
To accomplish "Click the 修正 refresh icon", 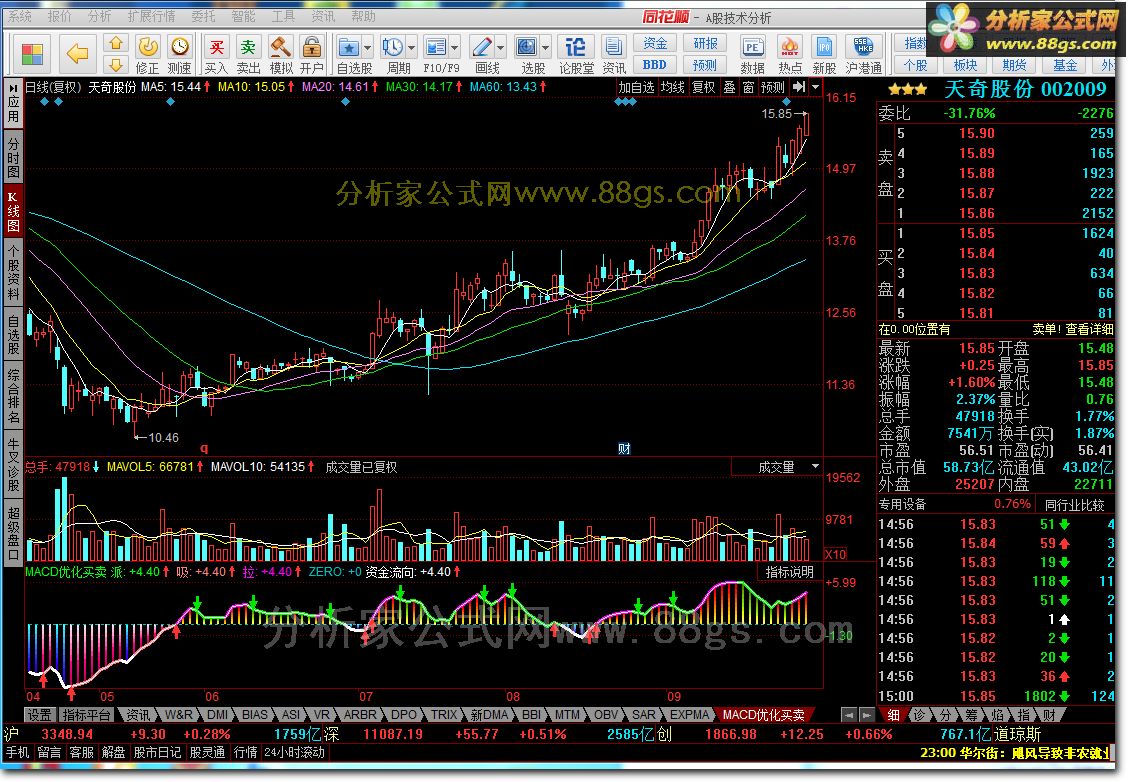I will (x=147, y=47).
